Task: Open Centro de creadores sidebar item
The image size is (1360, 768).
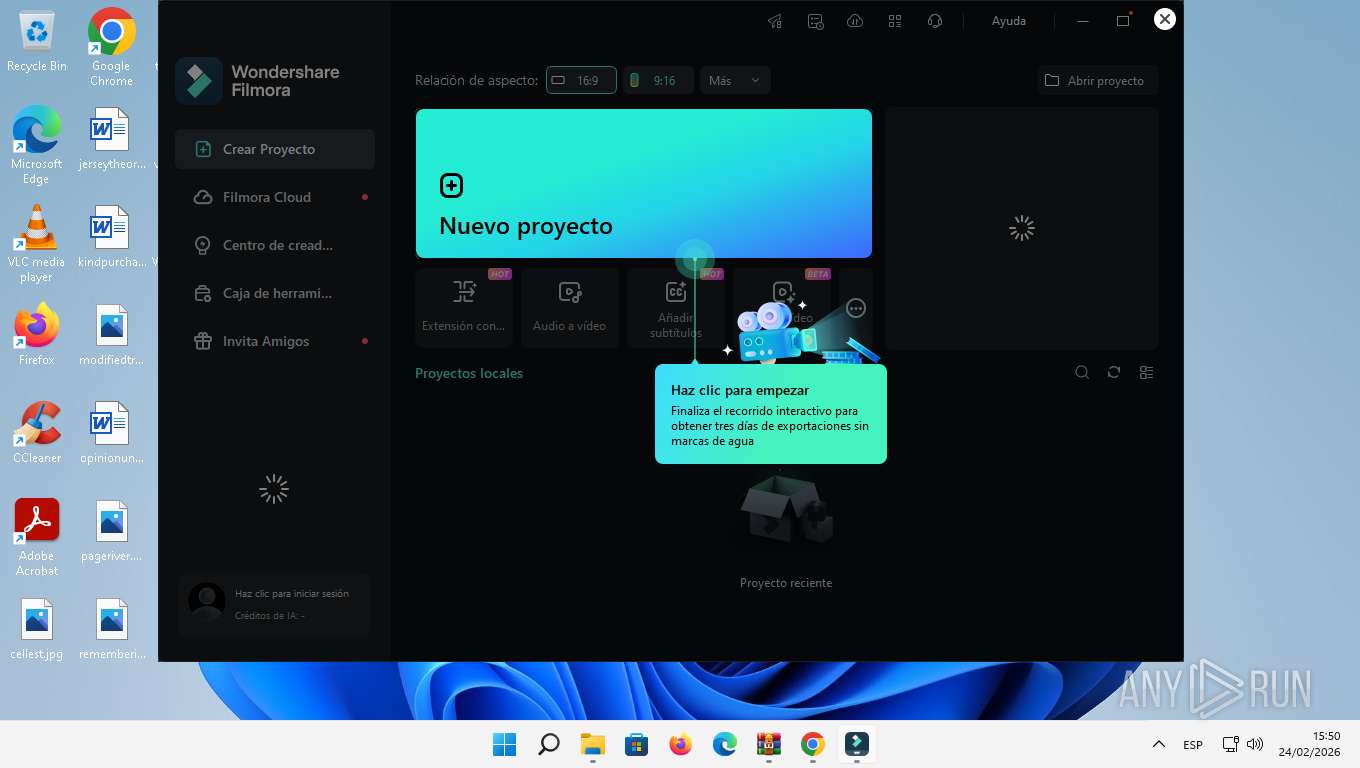Action: point(275,245)
